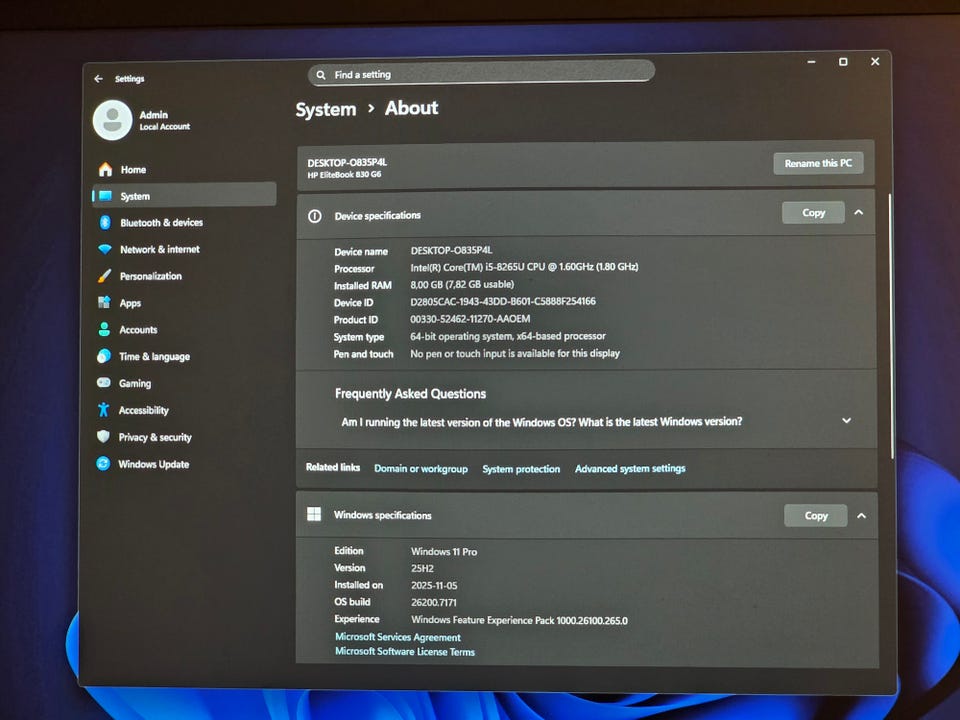Go to Privacy & security settings
Image resolution: width=960 pixels, height=720 pixels.
[154, 437]
